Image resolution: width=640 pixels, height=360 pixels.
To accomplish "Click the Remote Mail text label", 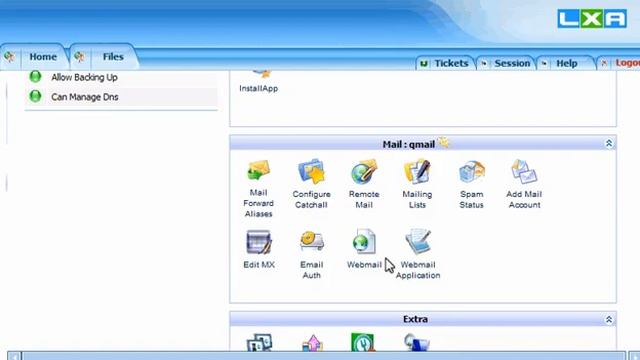I will [x=364, y=200].
